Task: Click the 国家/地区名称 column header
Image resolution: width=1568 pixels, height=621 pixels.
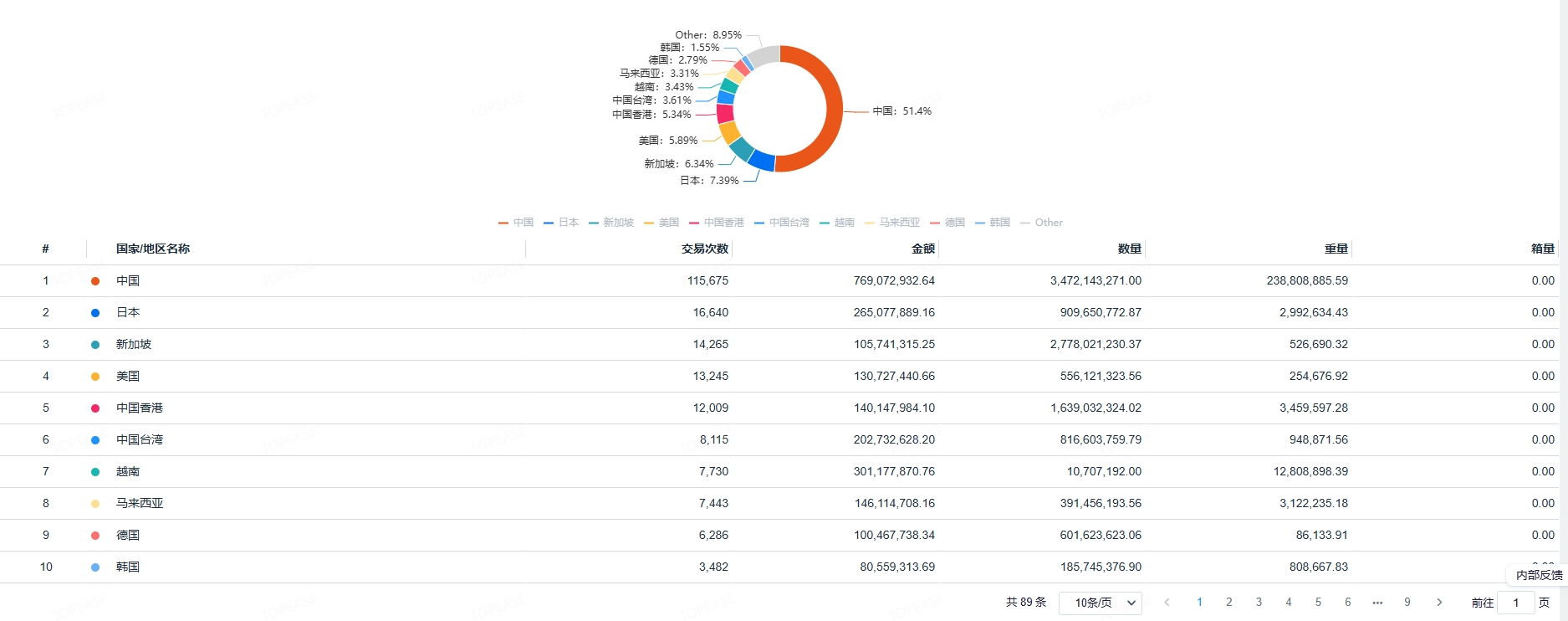Action: tap(153, 249)
